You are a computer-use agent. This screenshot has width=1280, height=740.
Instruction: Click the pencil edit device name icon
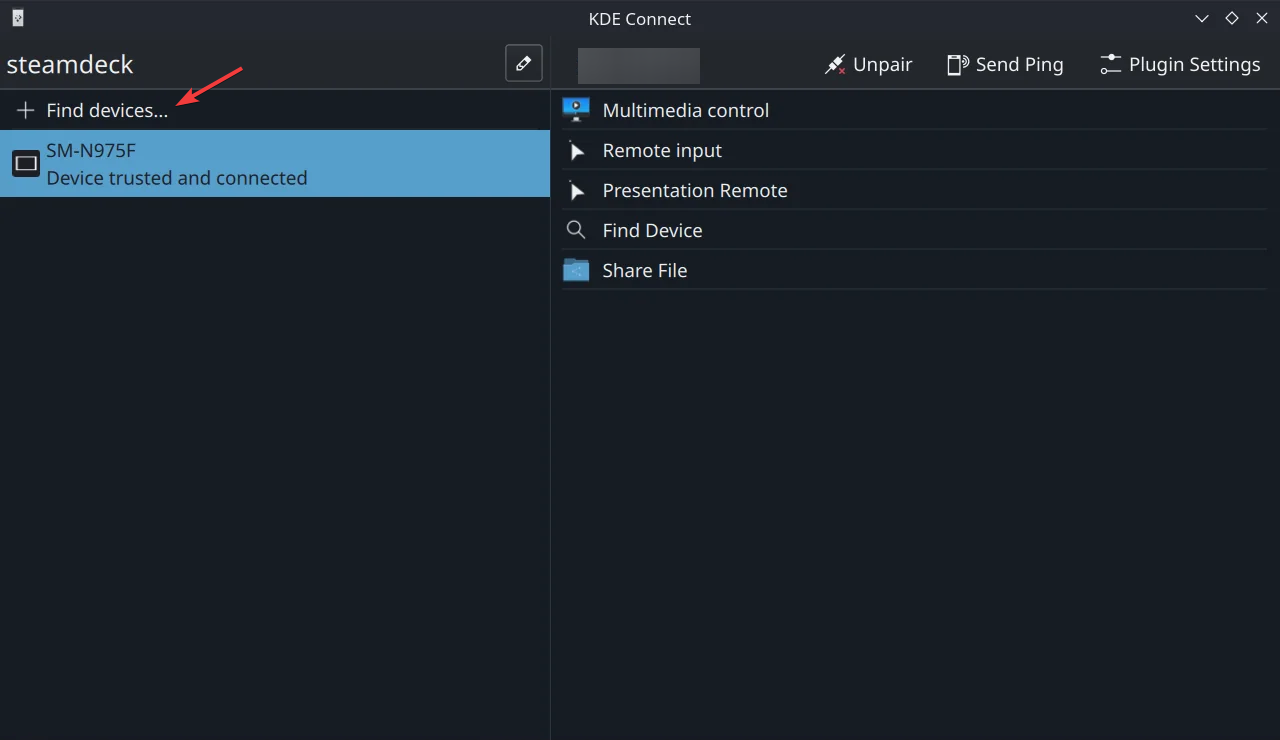(x=523, y=64)
